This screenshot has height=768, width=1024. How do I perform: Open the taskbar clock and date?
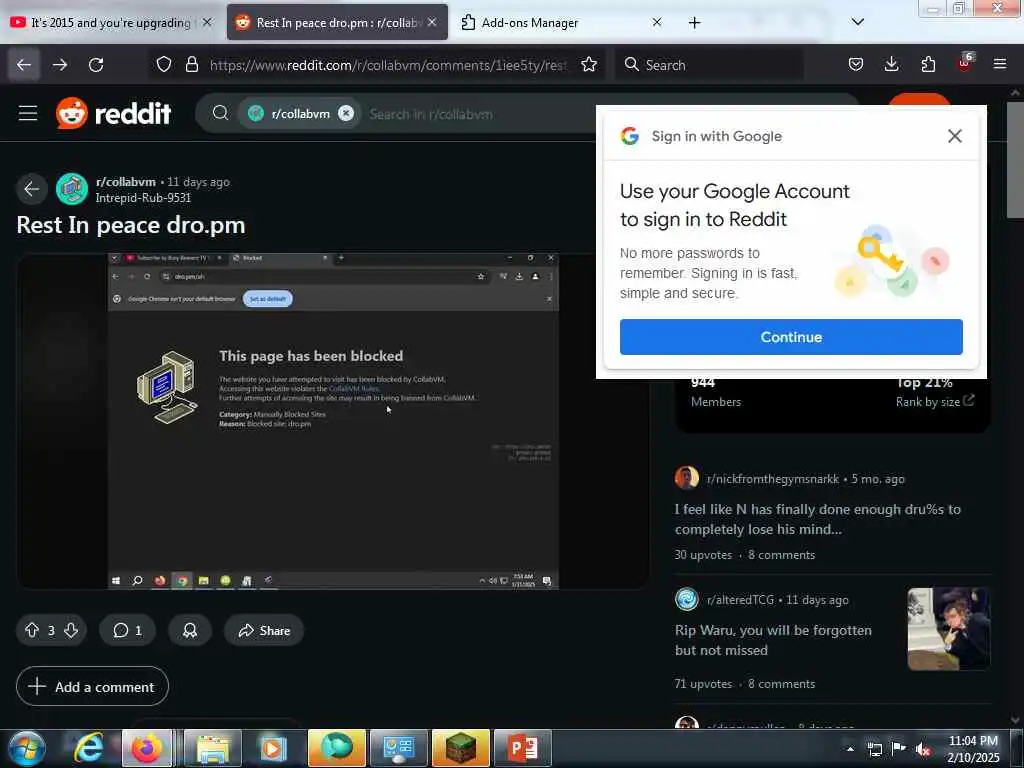pyautogui.click(x=973, y=749)
